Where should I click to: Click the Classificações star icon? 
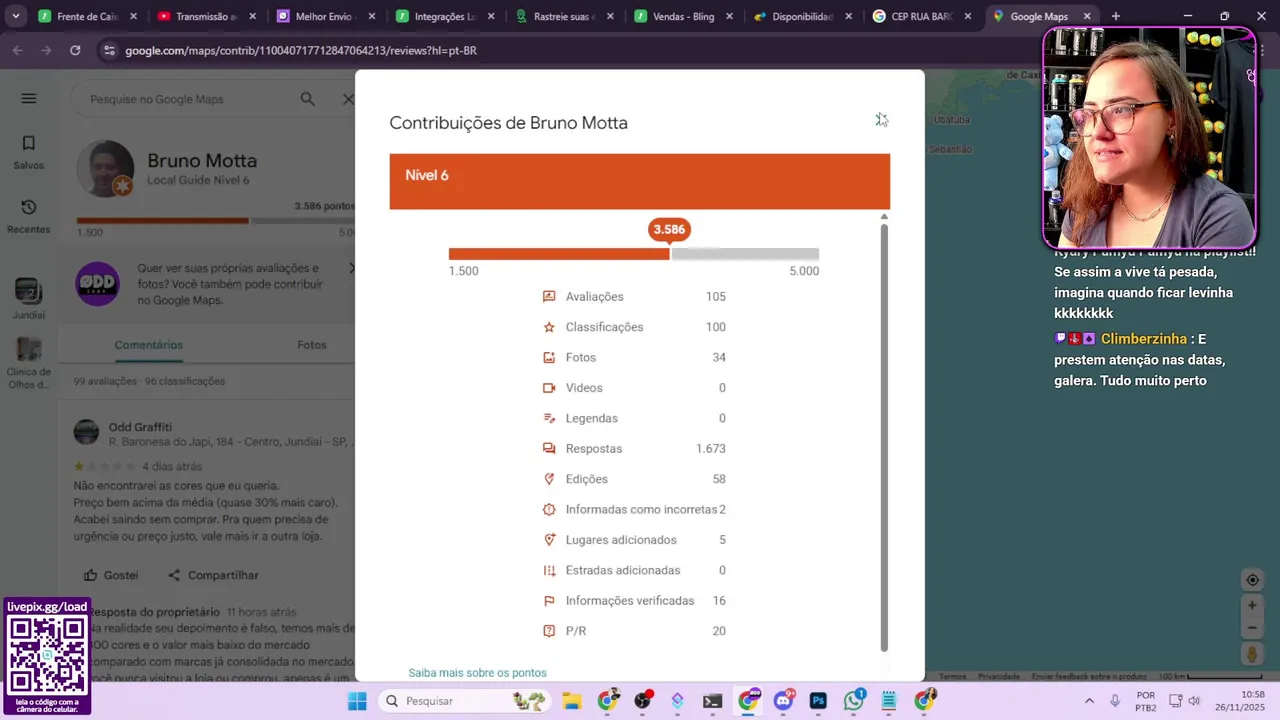pyautogui.click(x=549, y=327)
